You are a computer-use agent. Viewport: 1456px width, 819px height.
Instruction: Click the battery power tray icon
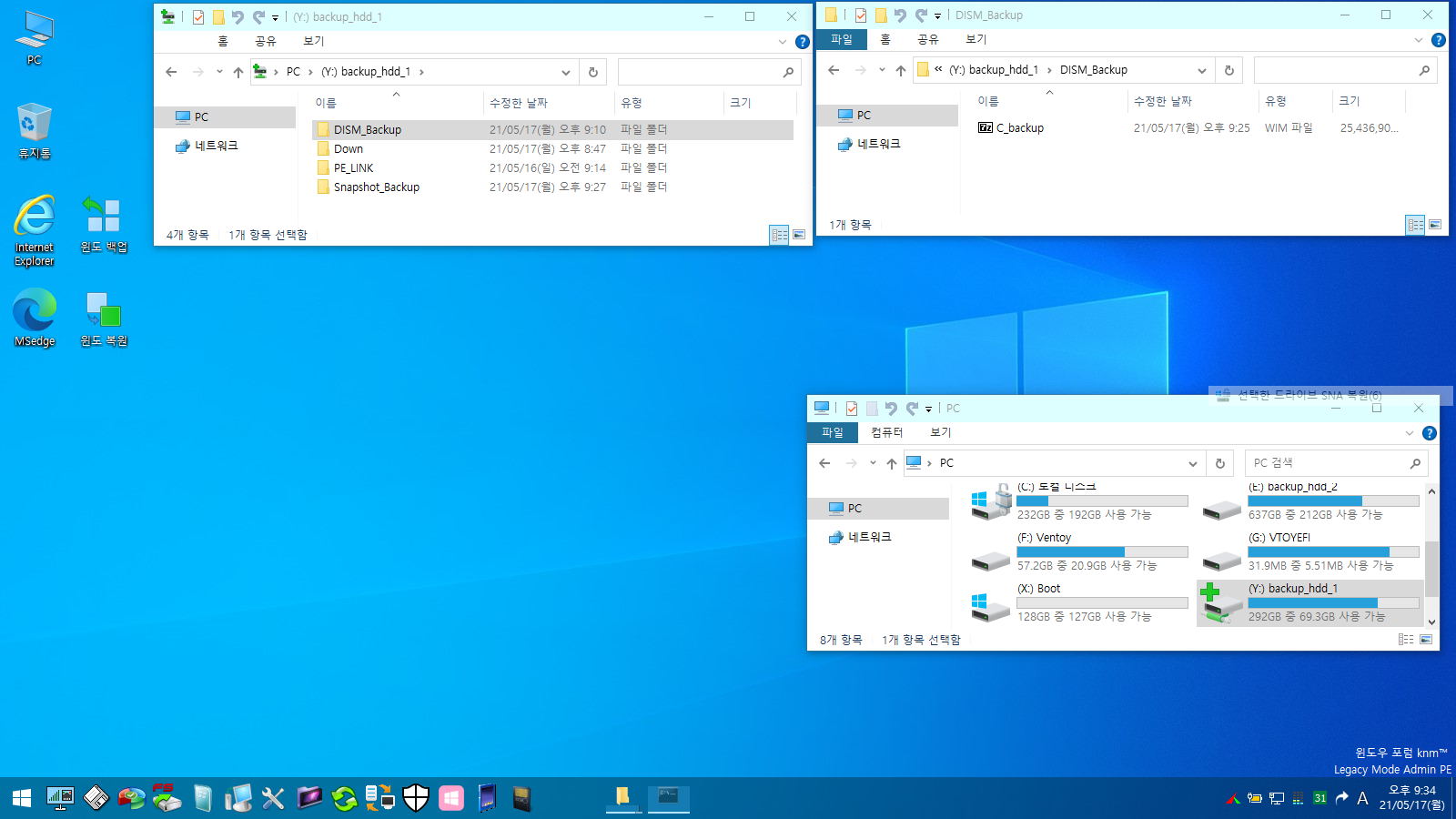1255,798
